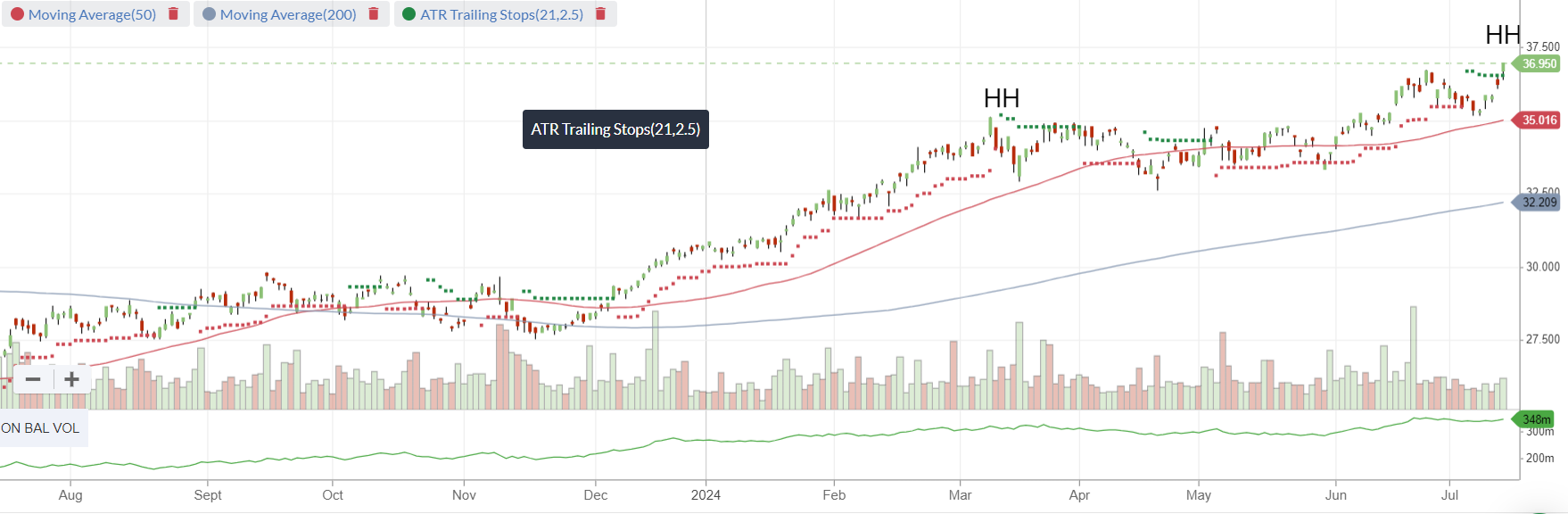
Task: Click the gray-blue color dot for Moving Average(200)
Action: pos(209,14)
